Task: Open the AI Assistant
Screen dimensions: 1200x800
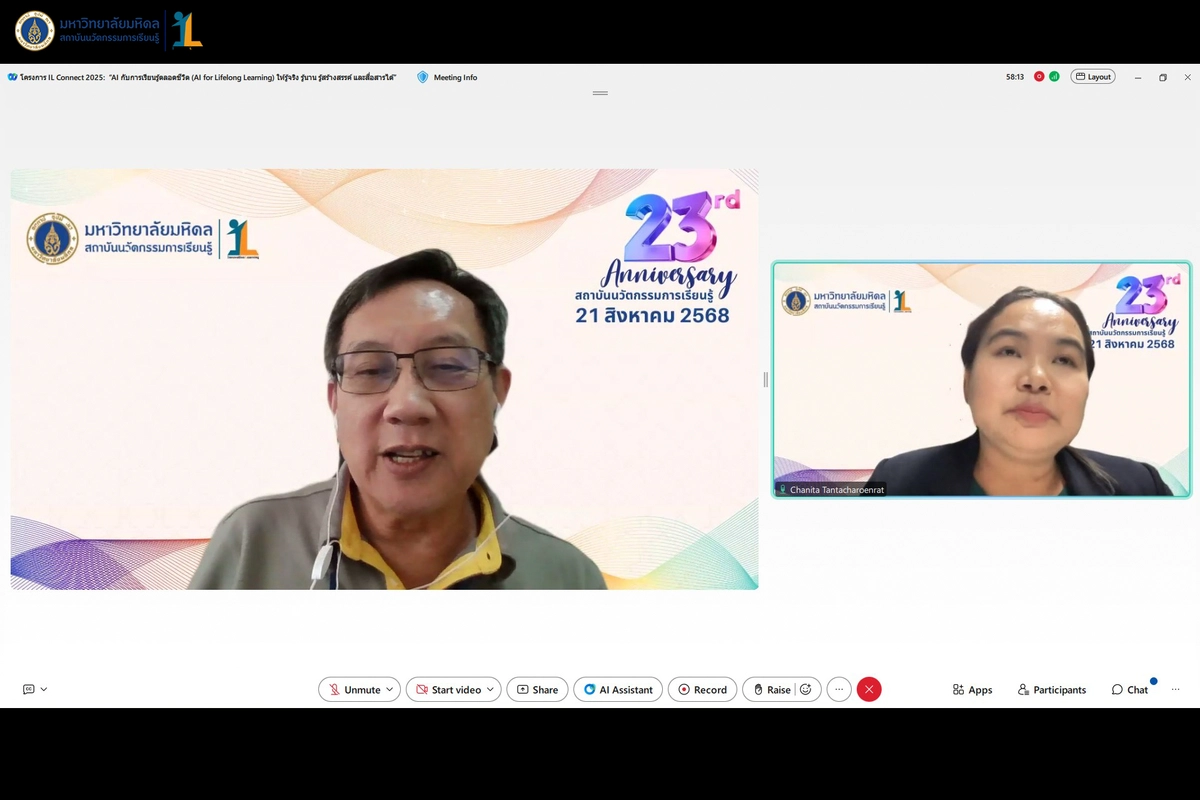Action: (x=618, y=690)
